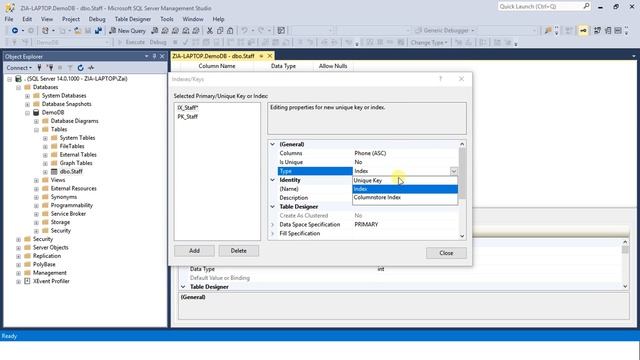The image size is (640, 360).
Task: Click the property grid scroll down arrow
Action: click(462, 236)
